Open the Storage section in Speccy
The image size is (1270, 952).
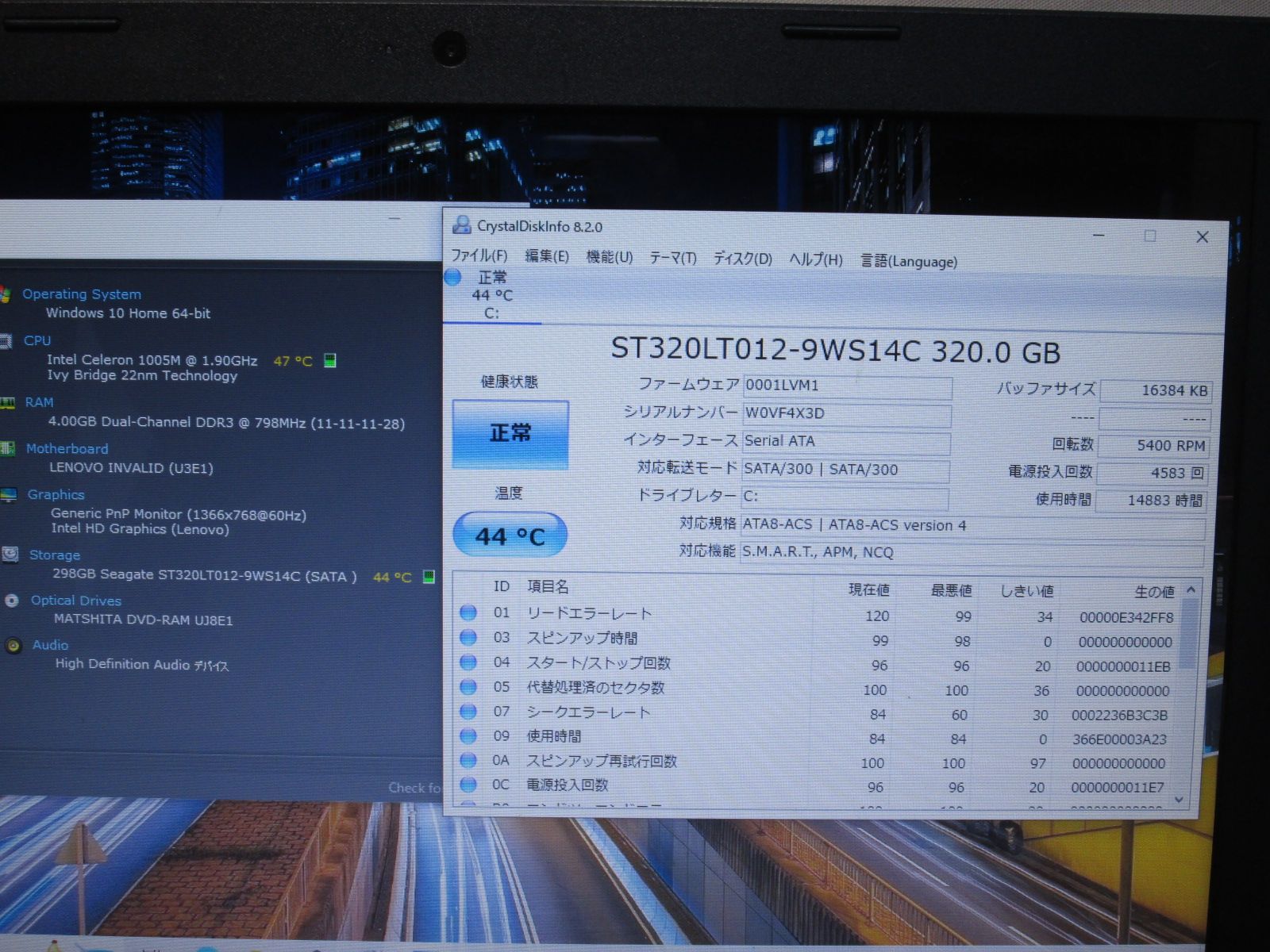click(x=55, y=555)
